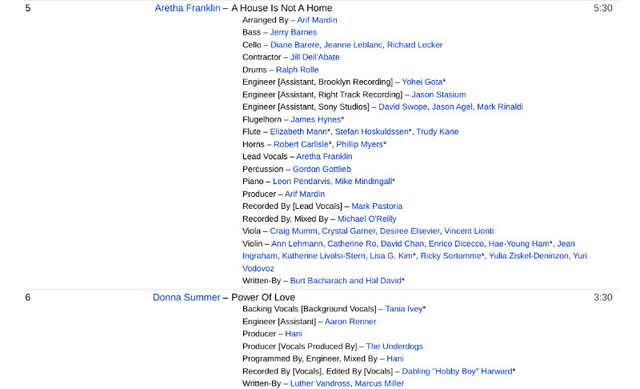This screenshot has height=389, width=640.
Task: Open Aretha Franklin link in Lead Vocals row
Action: point(324,157)
